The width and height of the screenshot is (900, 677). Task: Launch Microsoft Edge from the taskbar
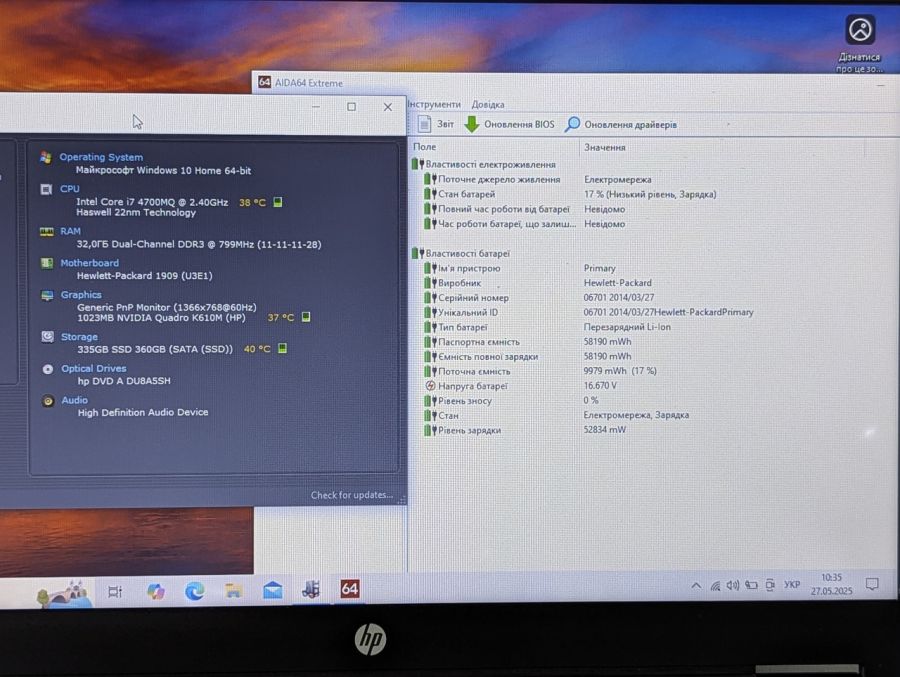195,591
